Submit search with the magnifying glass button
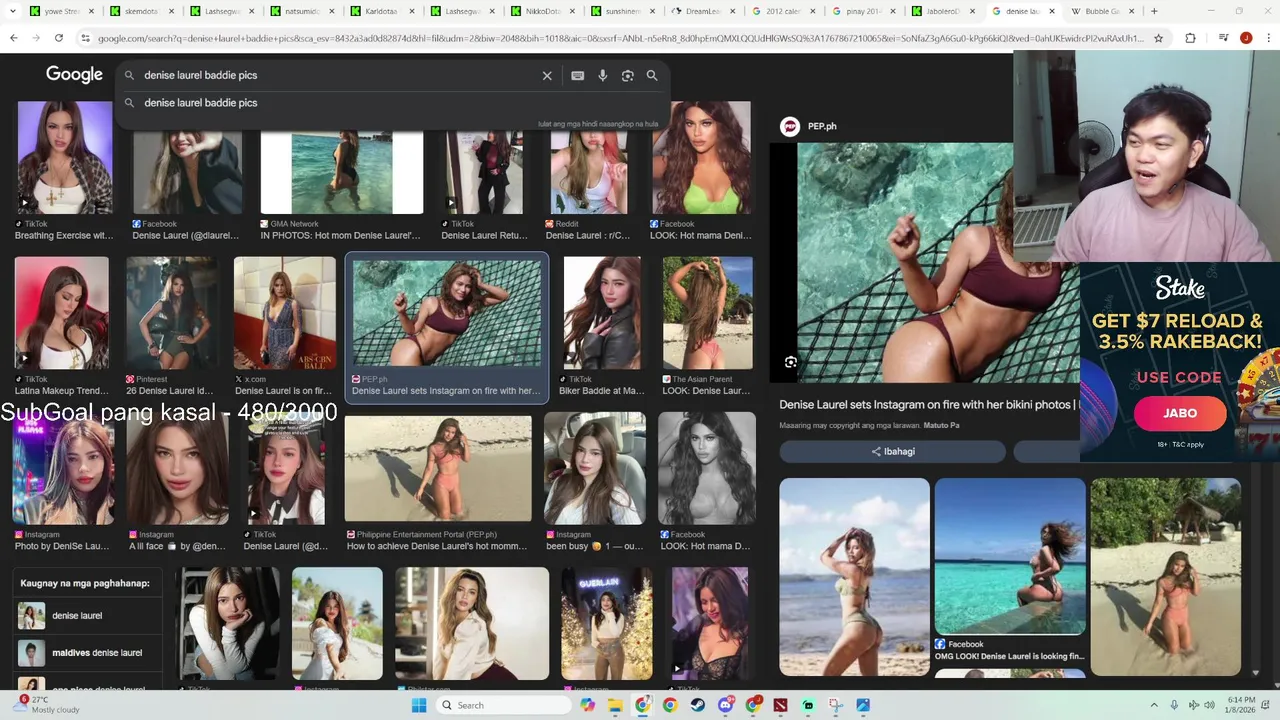 (652, 75)
